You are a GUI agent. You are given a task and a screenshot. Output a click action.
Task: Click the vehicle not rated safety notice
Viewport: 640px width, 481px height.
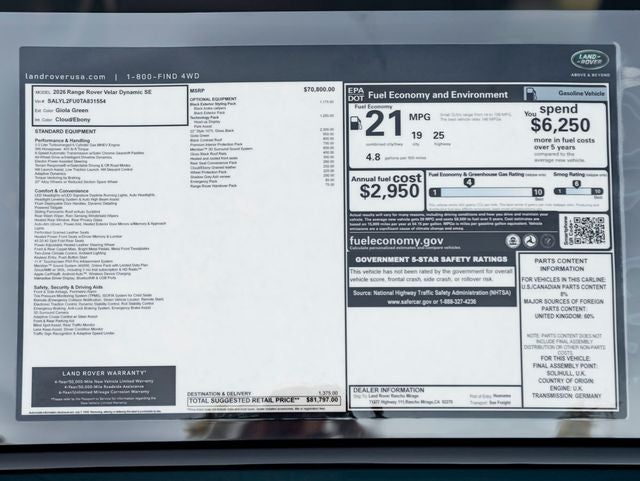point(431,275)
